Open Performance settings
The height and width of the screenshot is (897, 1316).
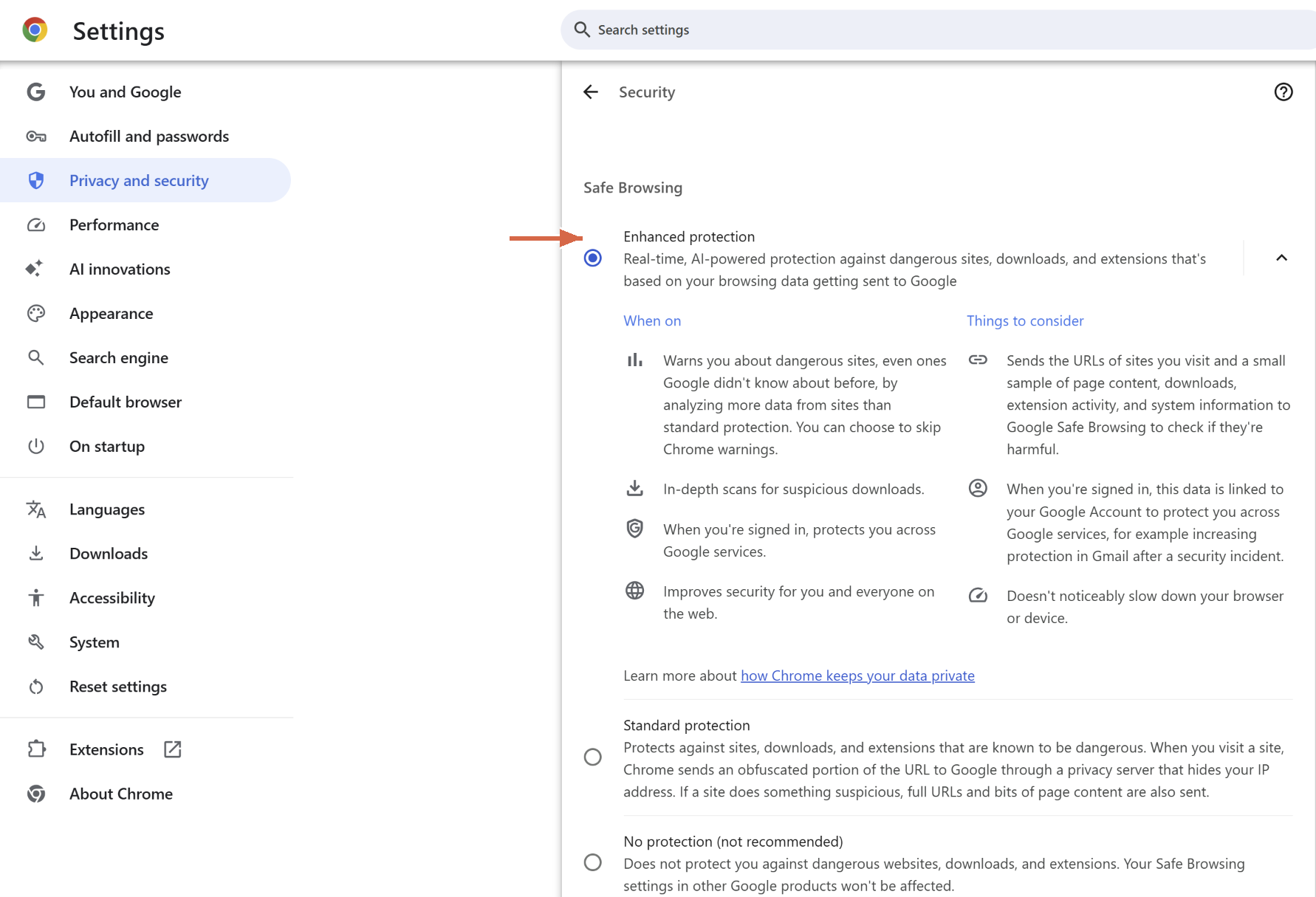point(145,224)
